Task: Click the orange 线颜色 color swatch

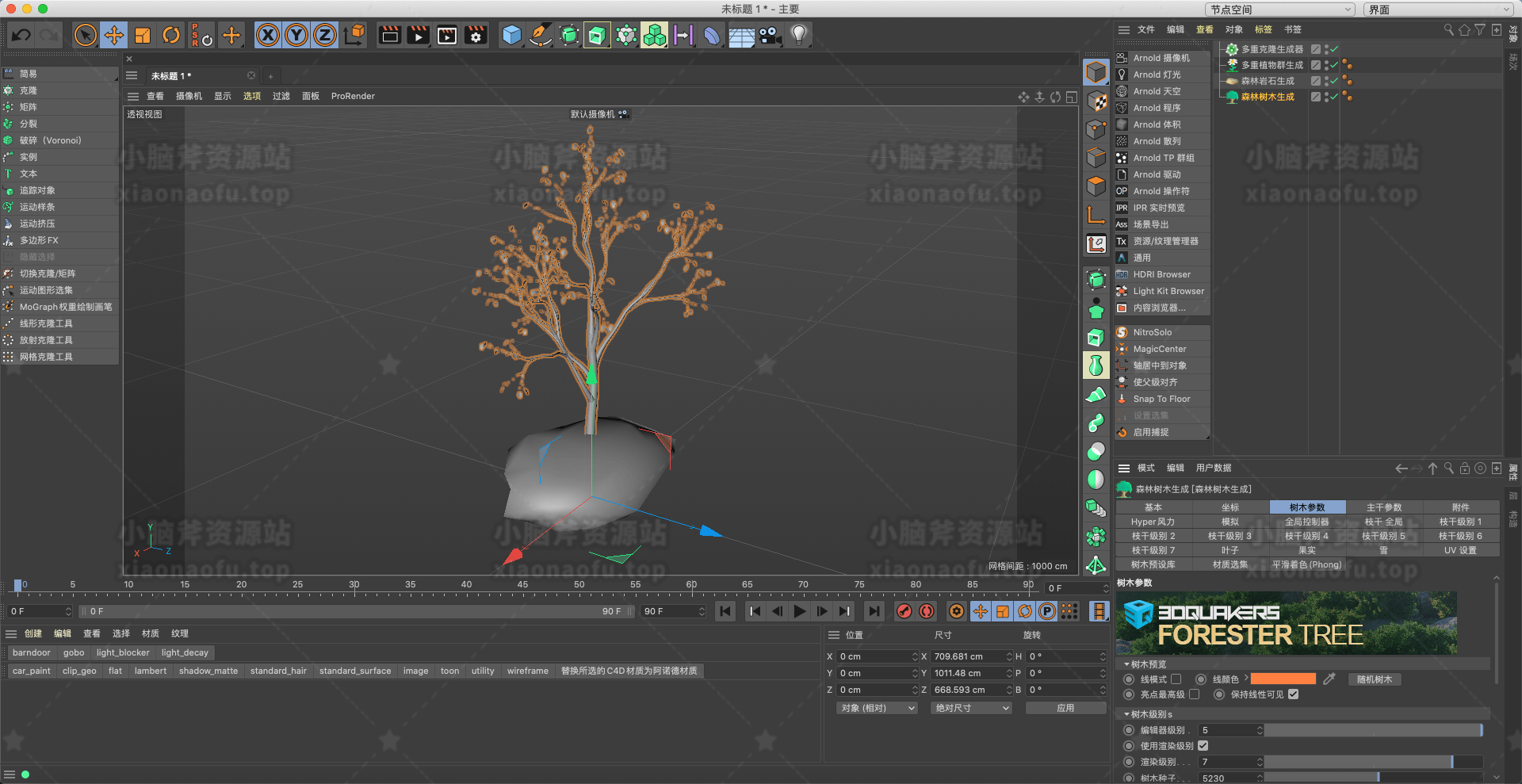Action: [x=1283, y=679]
